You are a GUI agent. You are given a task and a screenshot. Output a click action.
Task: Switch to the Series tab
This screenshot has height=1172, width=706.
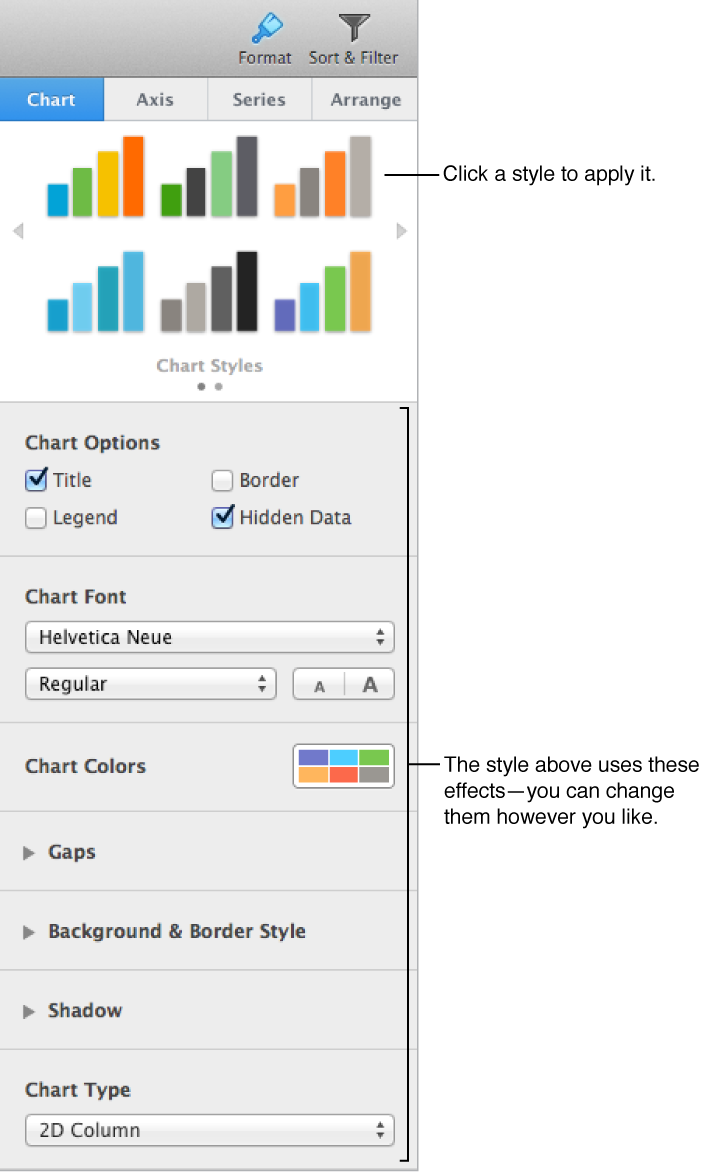coord(258,99)
